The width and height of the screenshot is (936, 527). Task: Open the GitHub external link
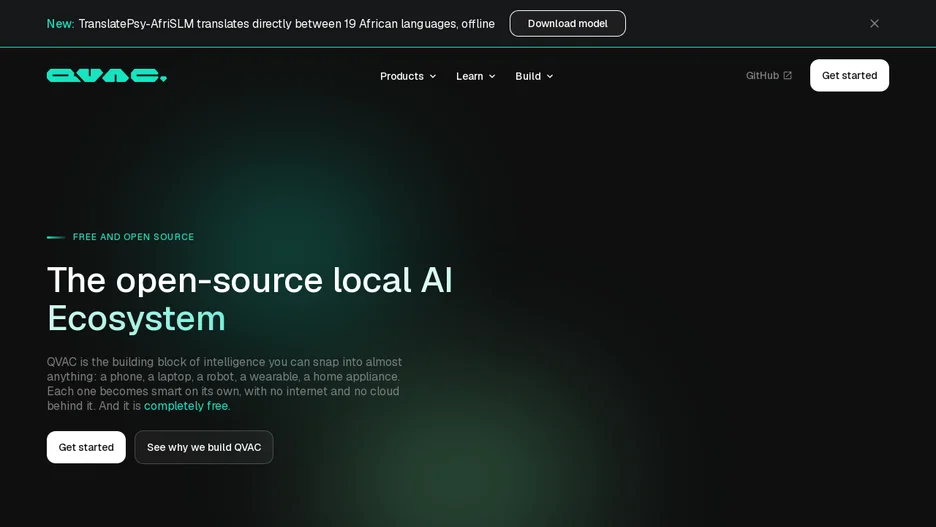(x=768, y=75)
